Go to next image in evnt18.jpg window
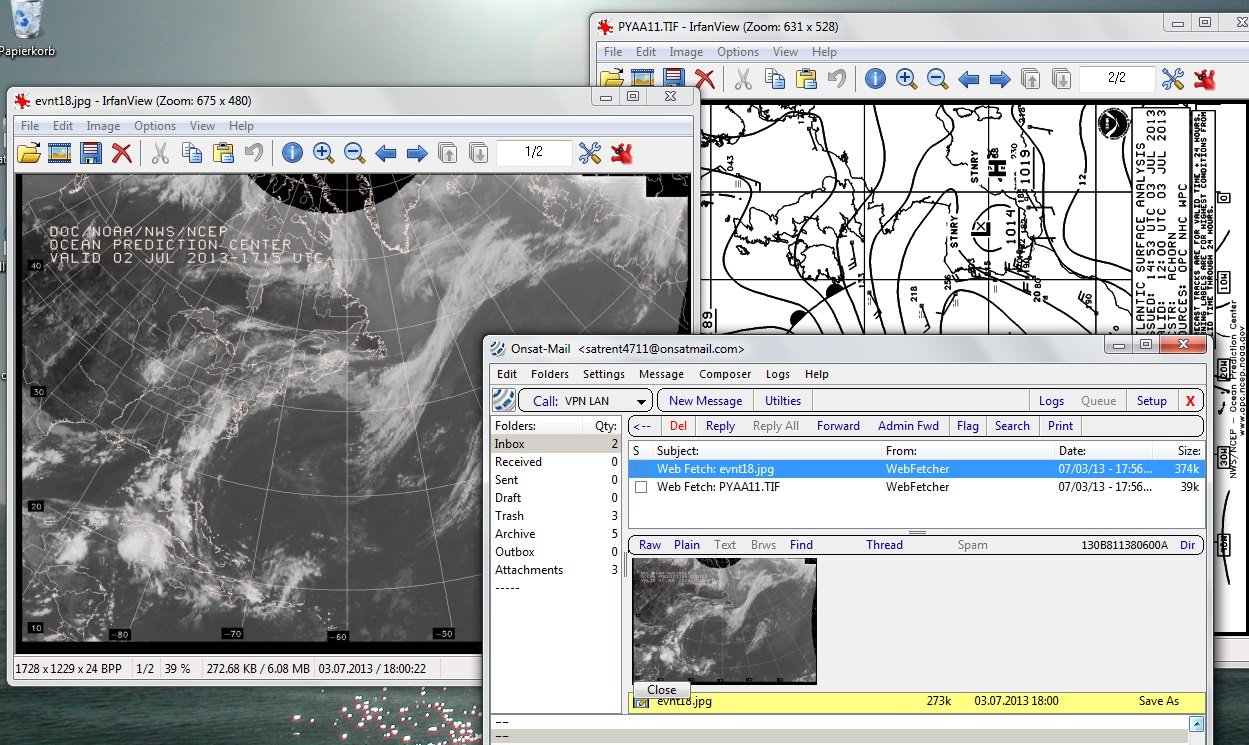The image size is (1249, 745). click(417, 153)
